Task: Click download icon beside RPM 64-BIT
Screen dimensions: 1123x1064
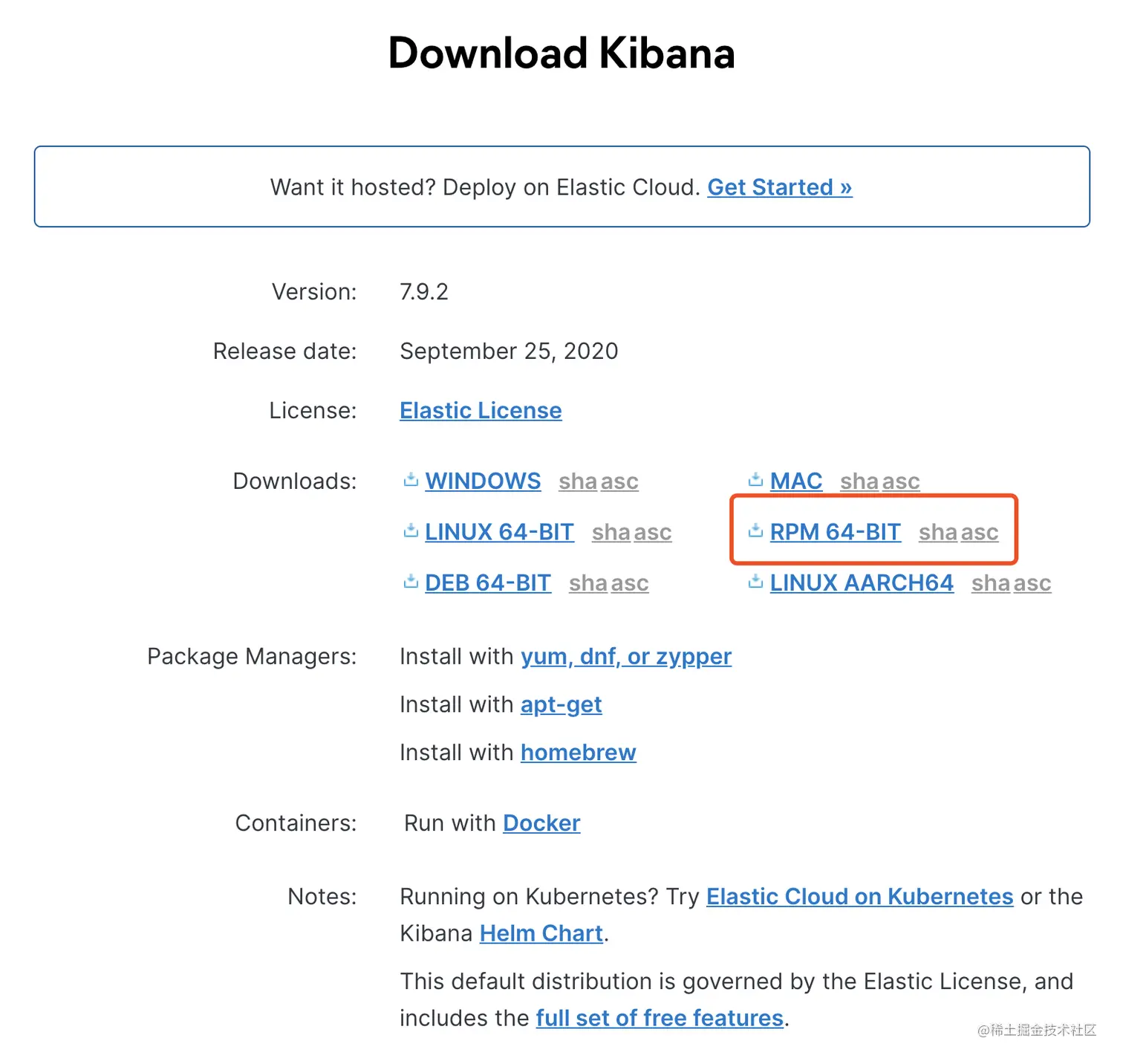Action: pos(755,531)
